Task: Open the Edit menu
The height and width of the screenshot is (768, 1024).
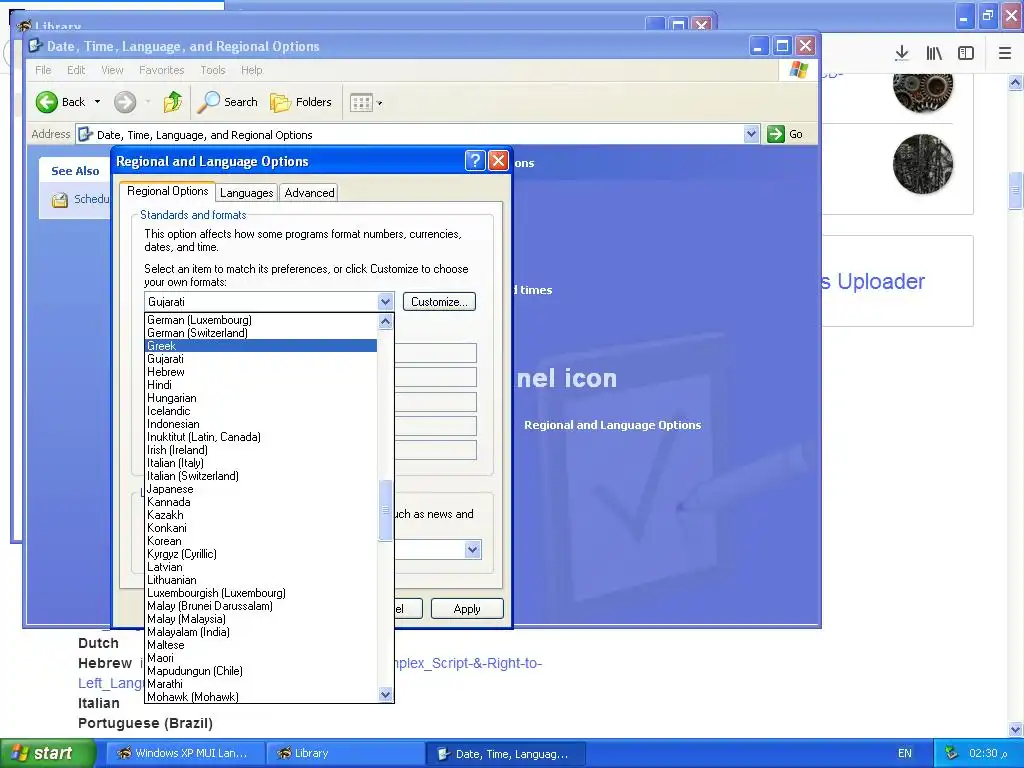Action: click(x=76, y=70)
